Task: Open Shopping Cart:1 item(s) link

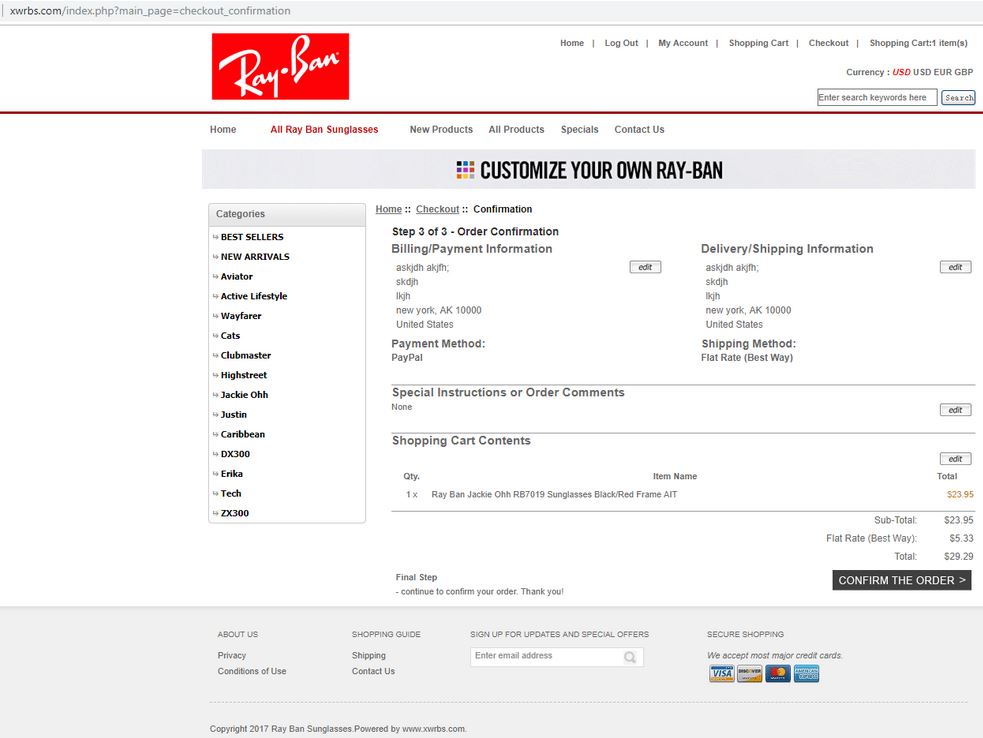Action: (918, 43)
